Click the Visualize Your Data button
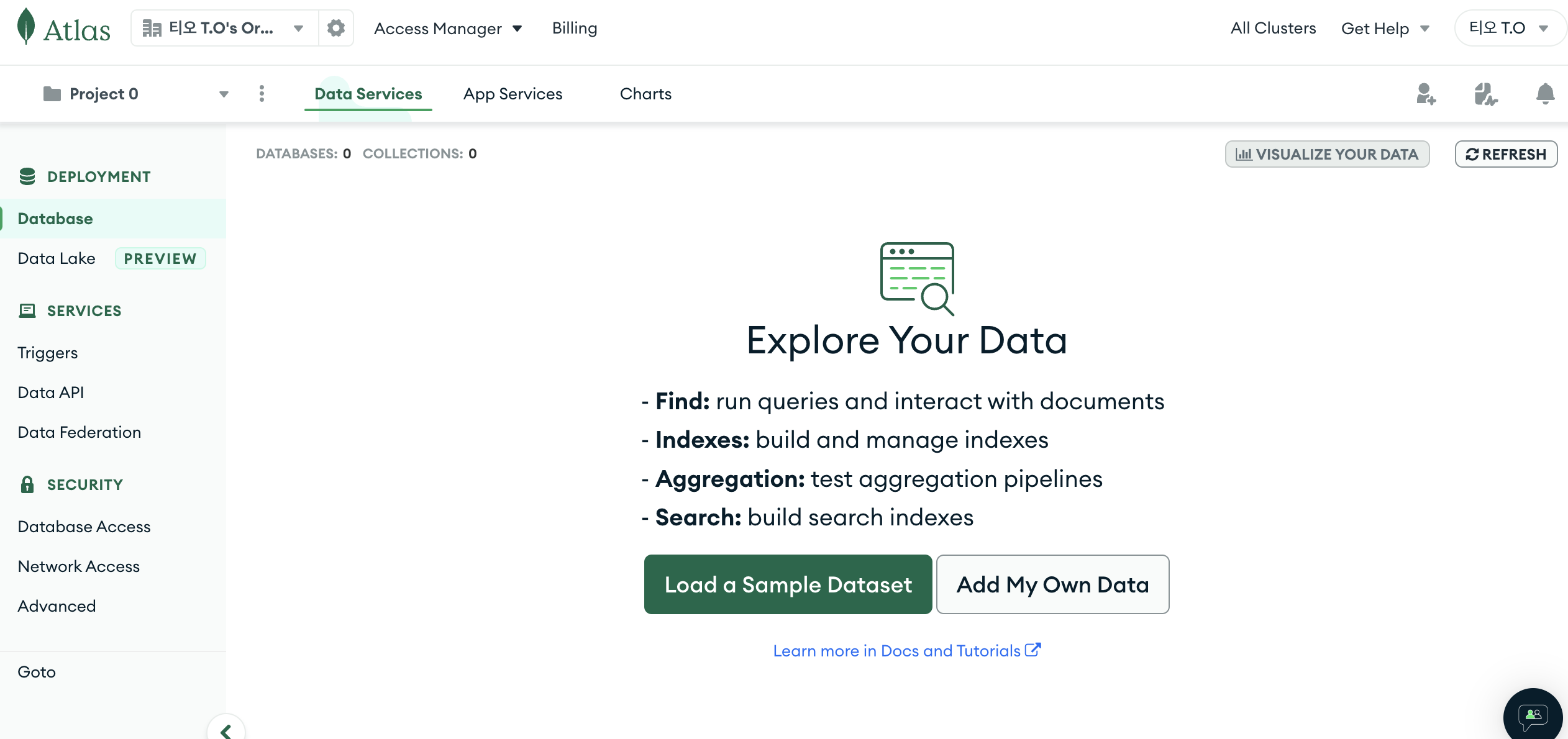 [1328, 154]
